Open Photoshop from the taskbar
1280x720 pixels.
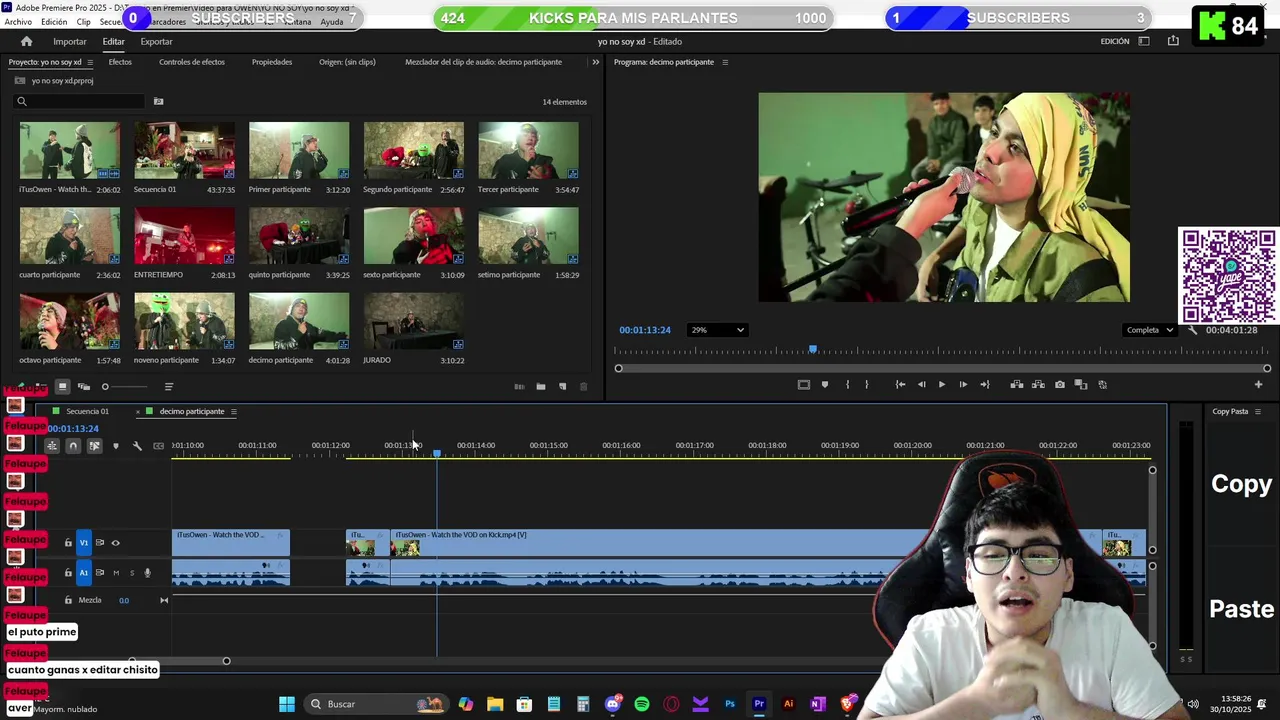tap(730, 704)
